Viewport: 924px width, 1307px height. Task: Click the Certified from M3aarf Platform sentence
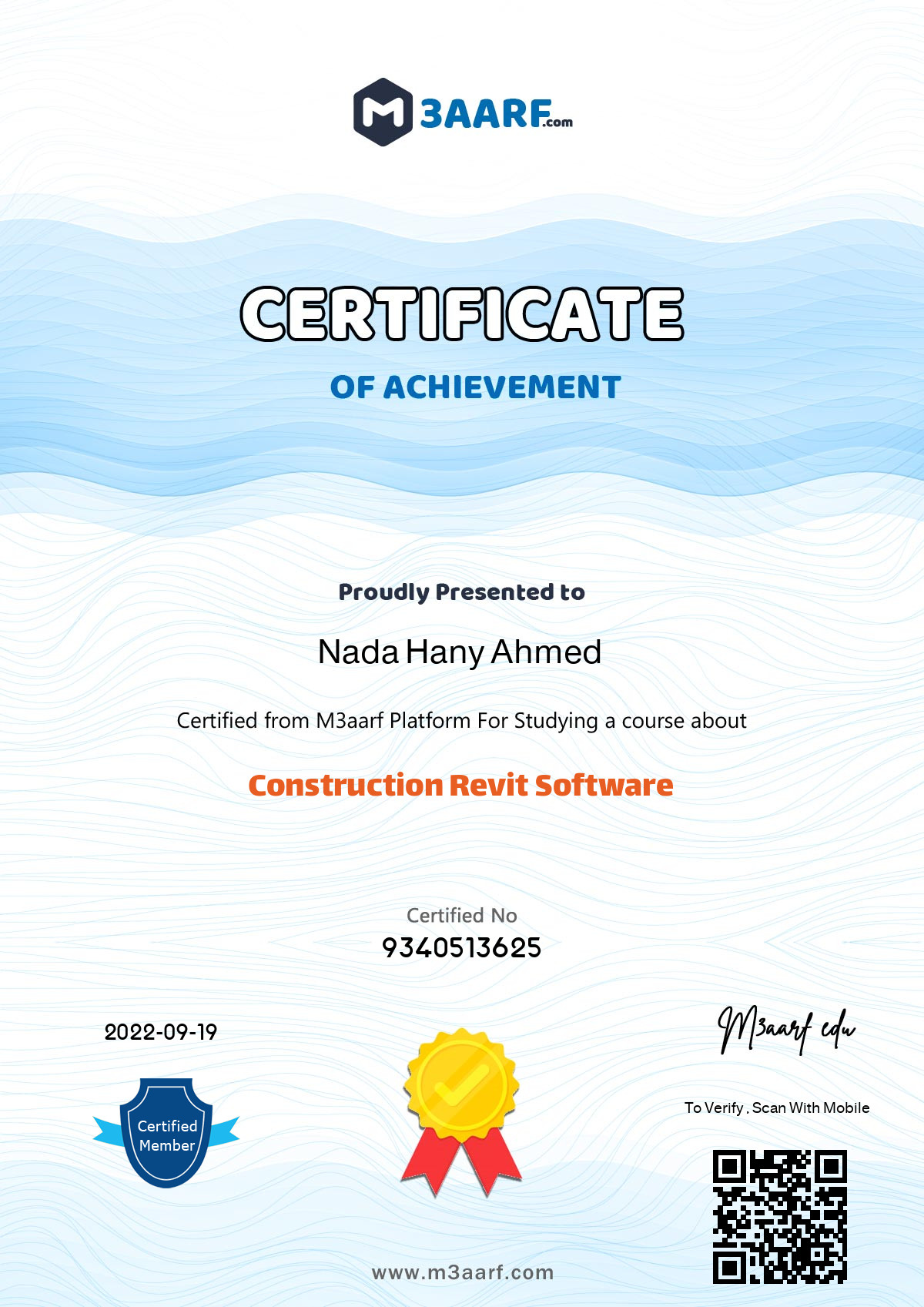[462, 722]
